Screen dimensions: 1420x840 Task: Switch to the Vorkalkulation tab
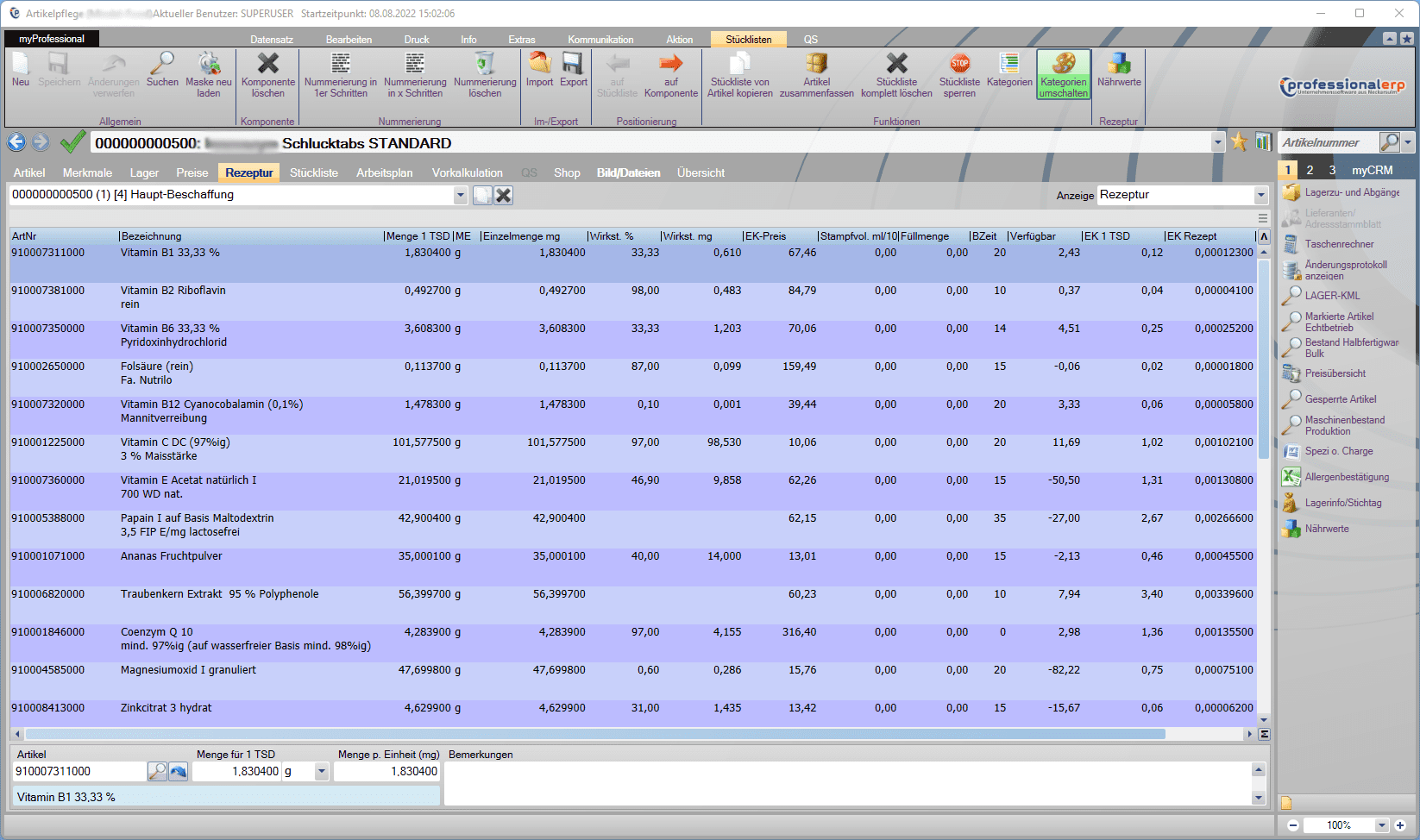[468, 172]
